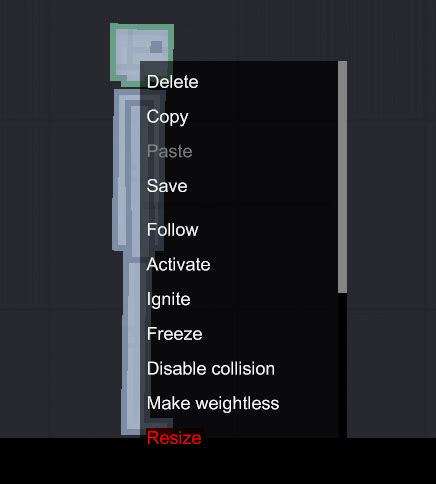Click the red Resize menu entry
This screenshot has width=436, height=484.
174,438
